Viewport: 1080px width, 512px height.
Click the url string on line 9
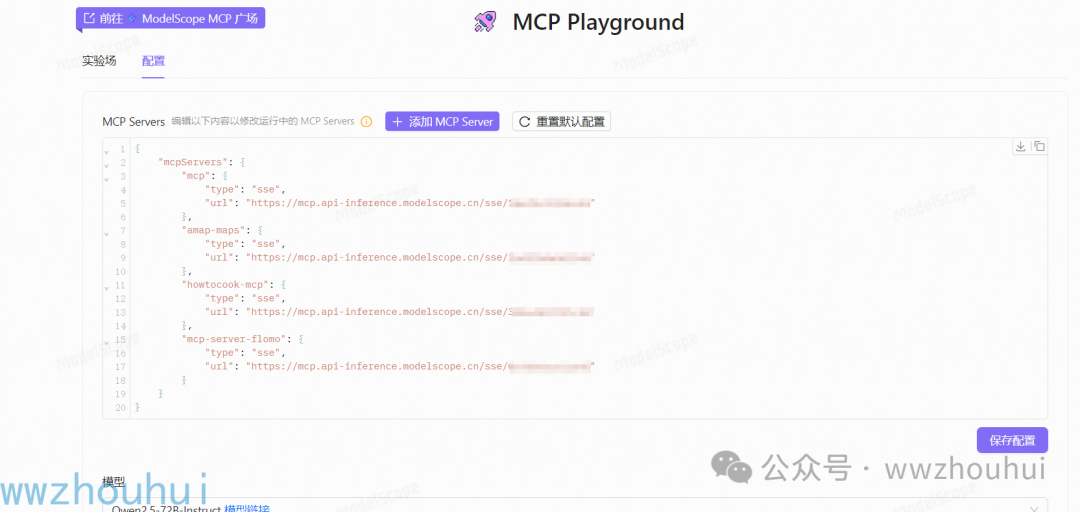[x=420, y=257]
